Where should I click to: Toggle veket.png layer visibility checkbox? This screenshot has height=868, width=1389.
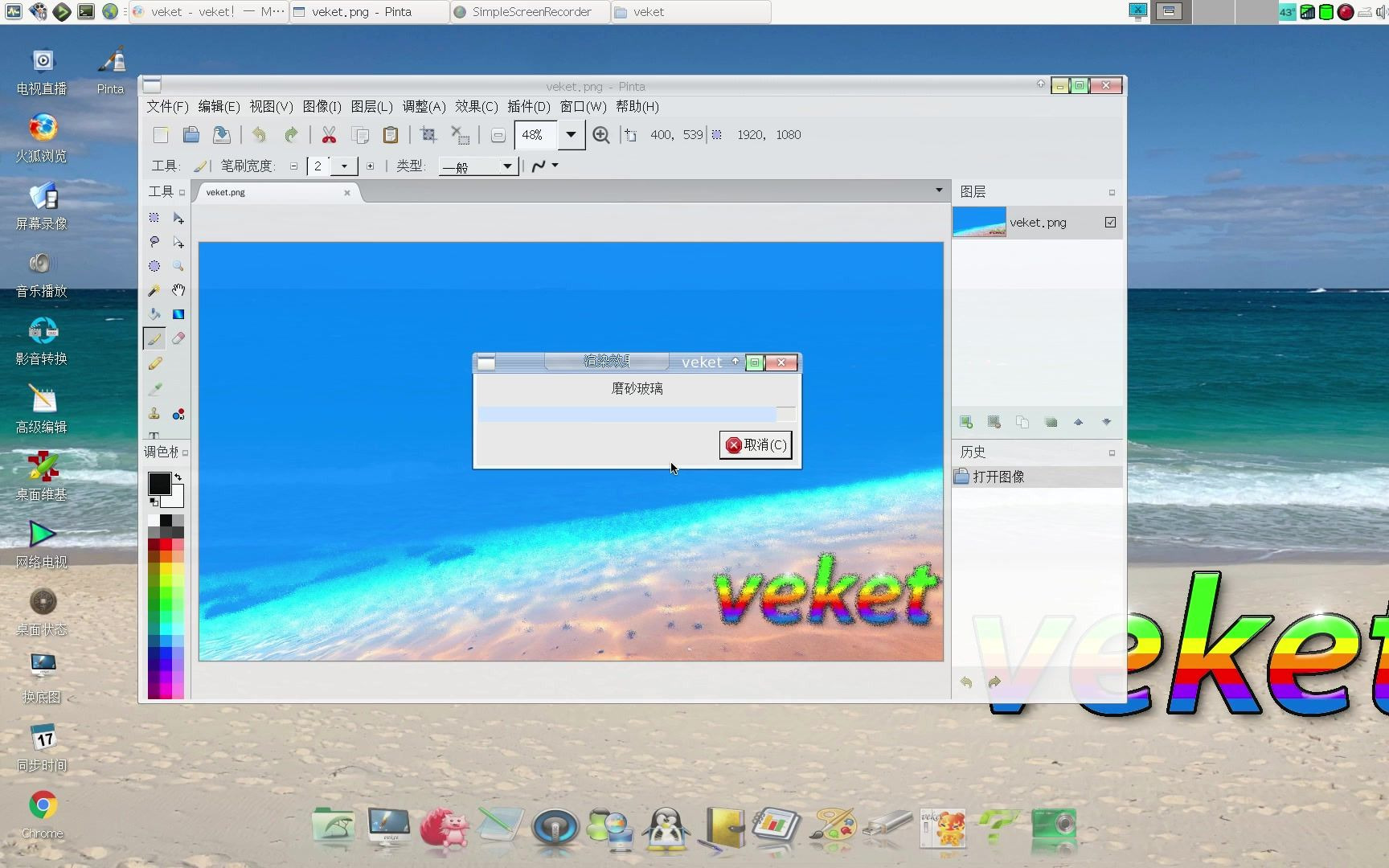click(x=1110, y=223)
